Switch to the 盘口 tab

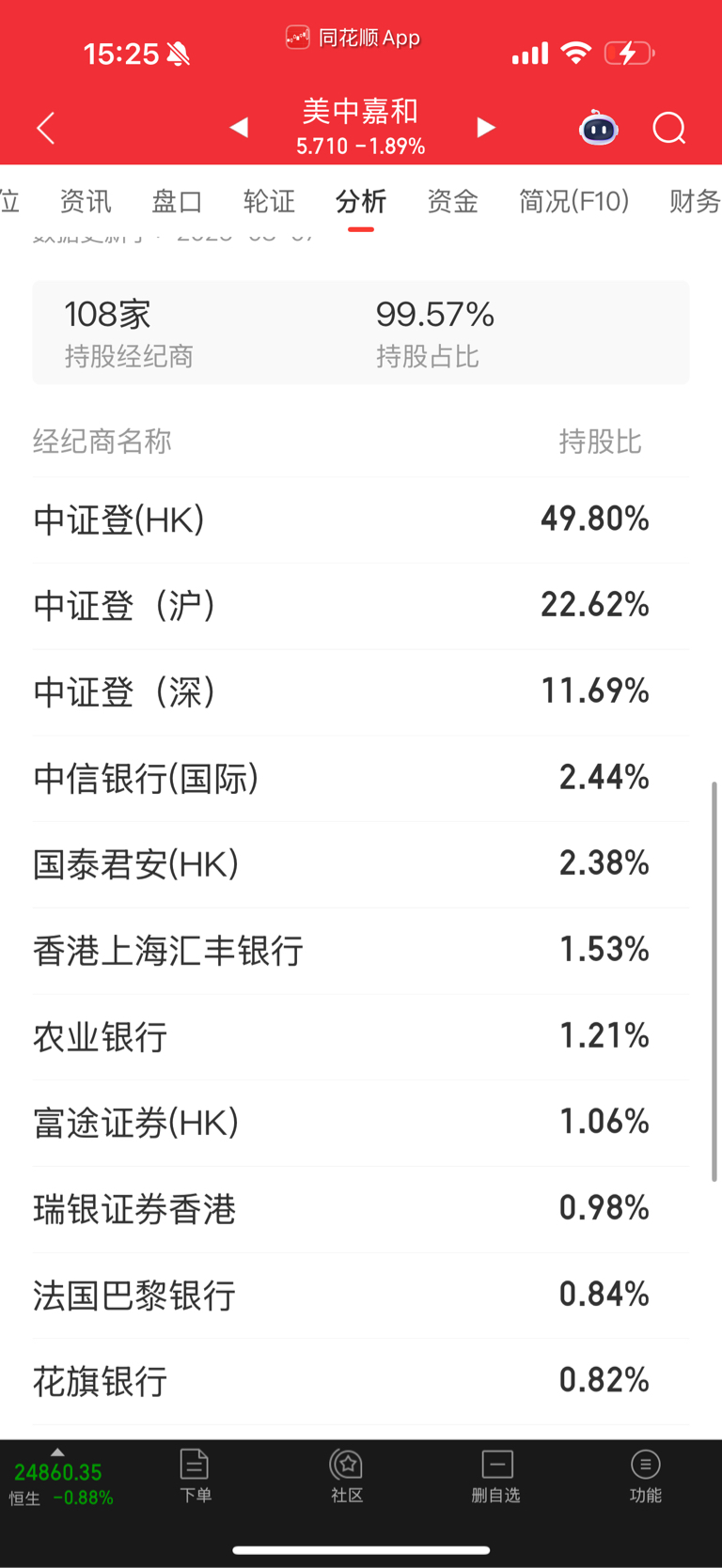point(178,201)
